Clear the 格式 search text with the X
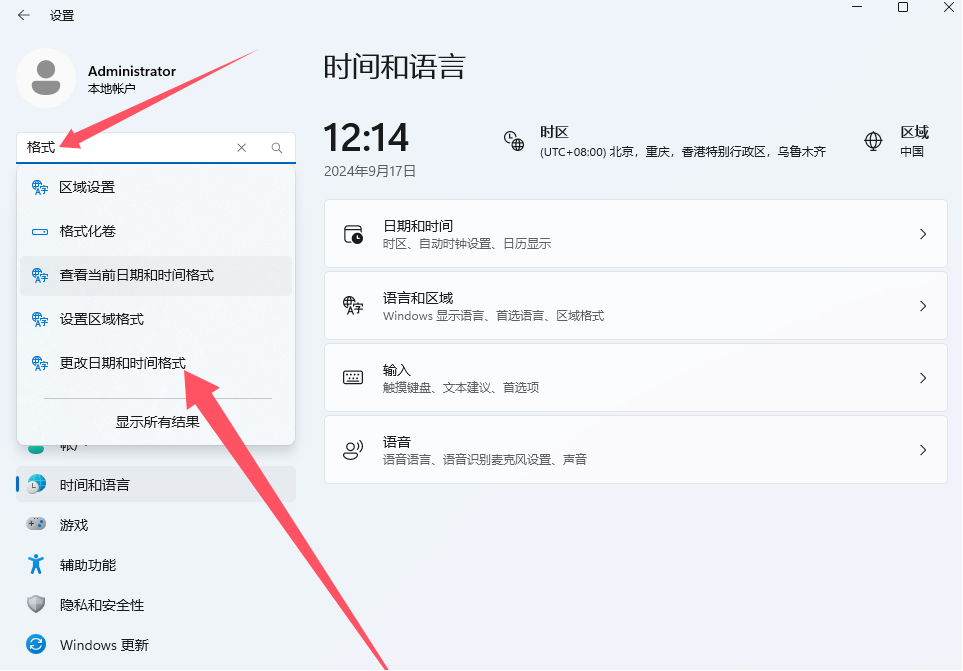Screen dimensions: 963x671 [241, 146]
